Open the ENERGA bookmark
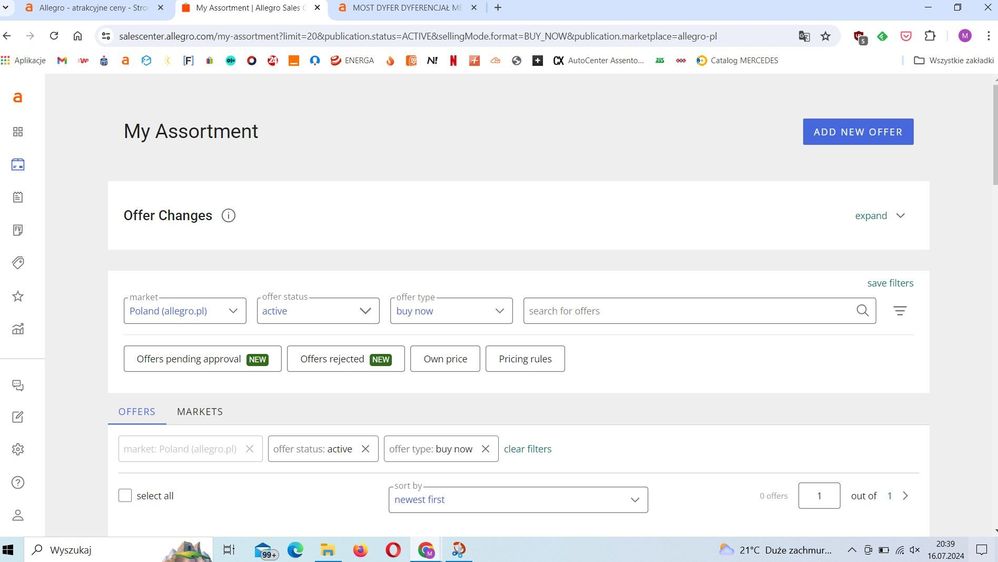Image resolution: width=998 pixels, height=562 pixels. (x=352, y=60)
